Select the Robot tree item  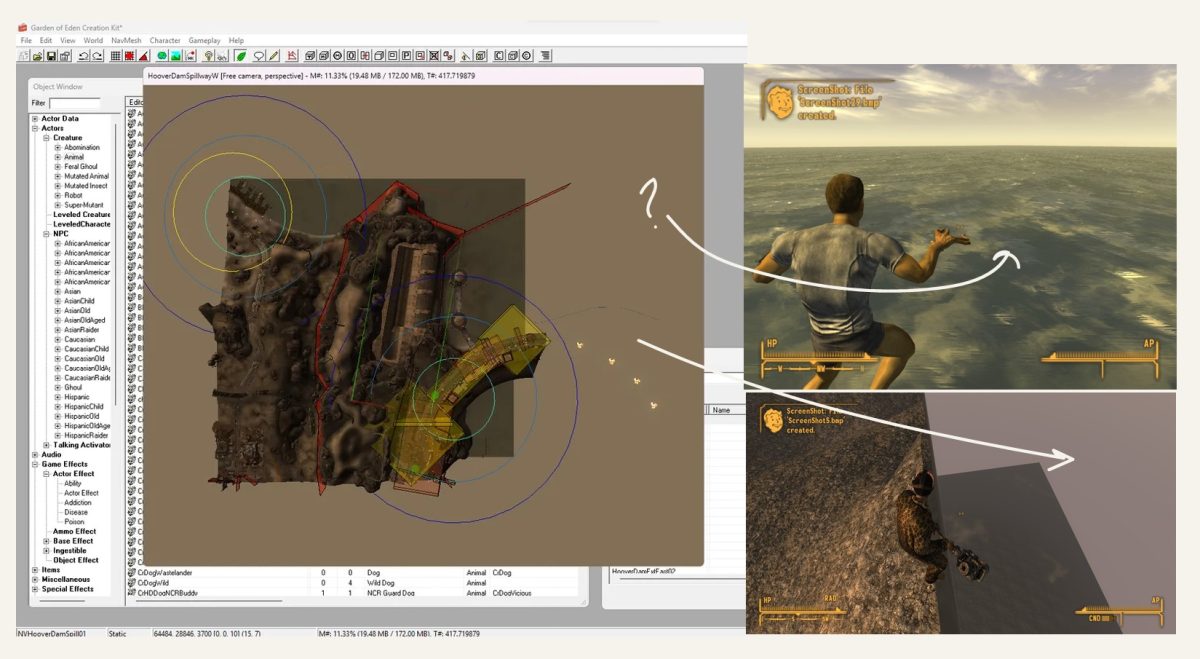pos(73,196)
